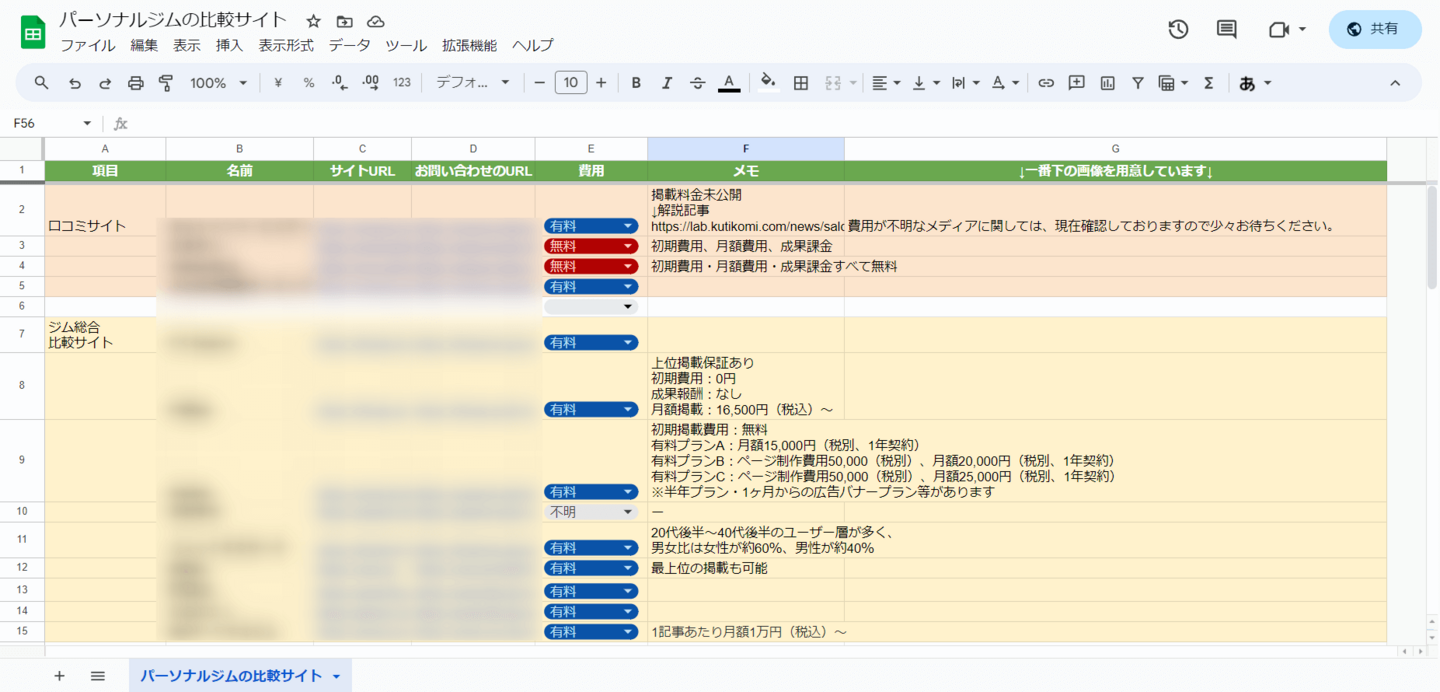The height and width of the screenshot is (692, 1440).
Task: Open the borders tool
Action: point(800,83)
